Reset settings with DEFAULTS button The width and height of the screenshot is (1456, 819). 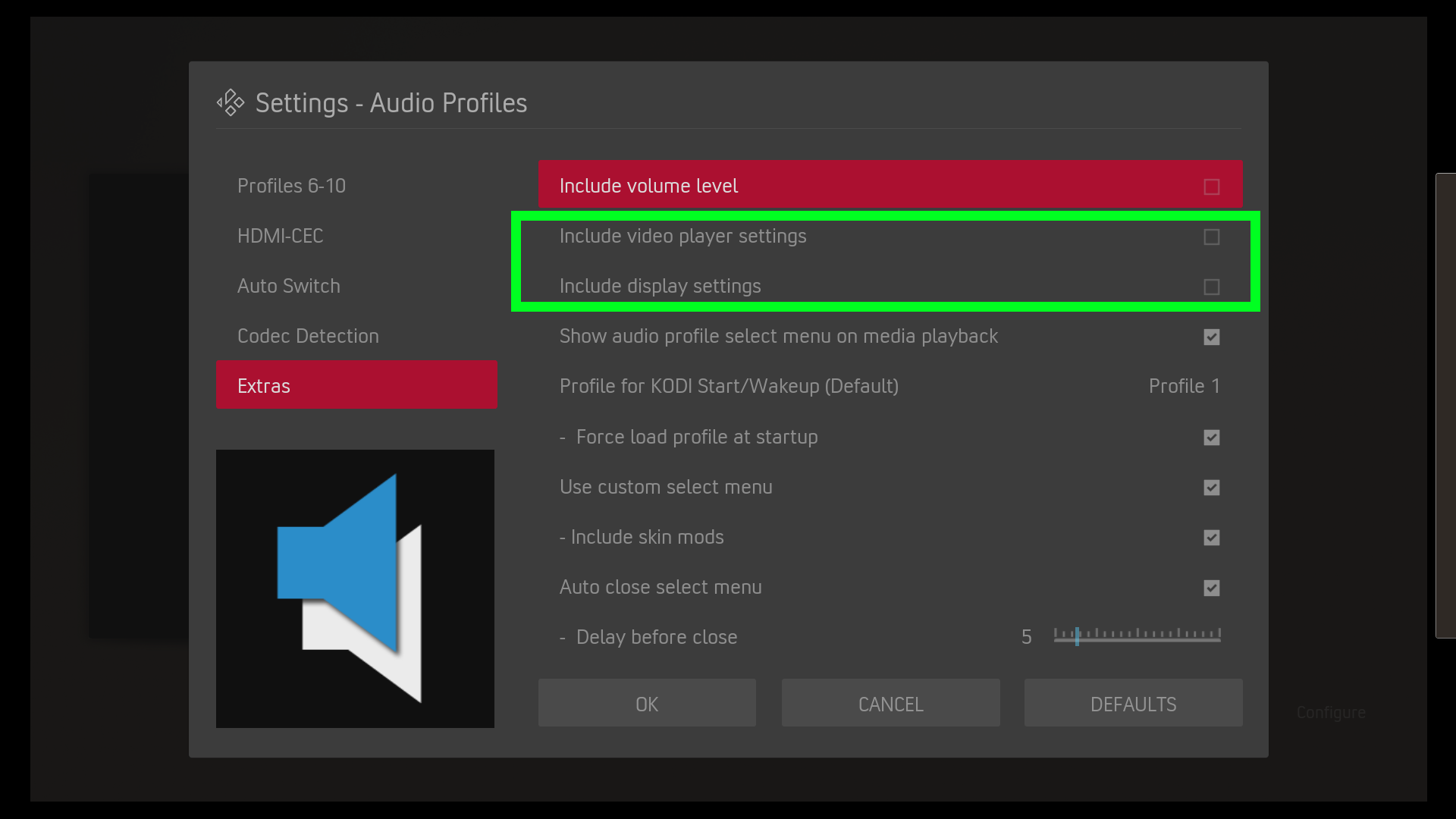pyautogui.click(x=1133, y=704)
